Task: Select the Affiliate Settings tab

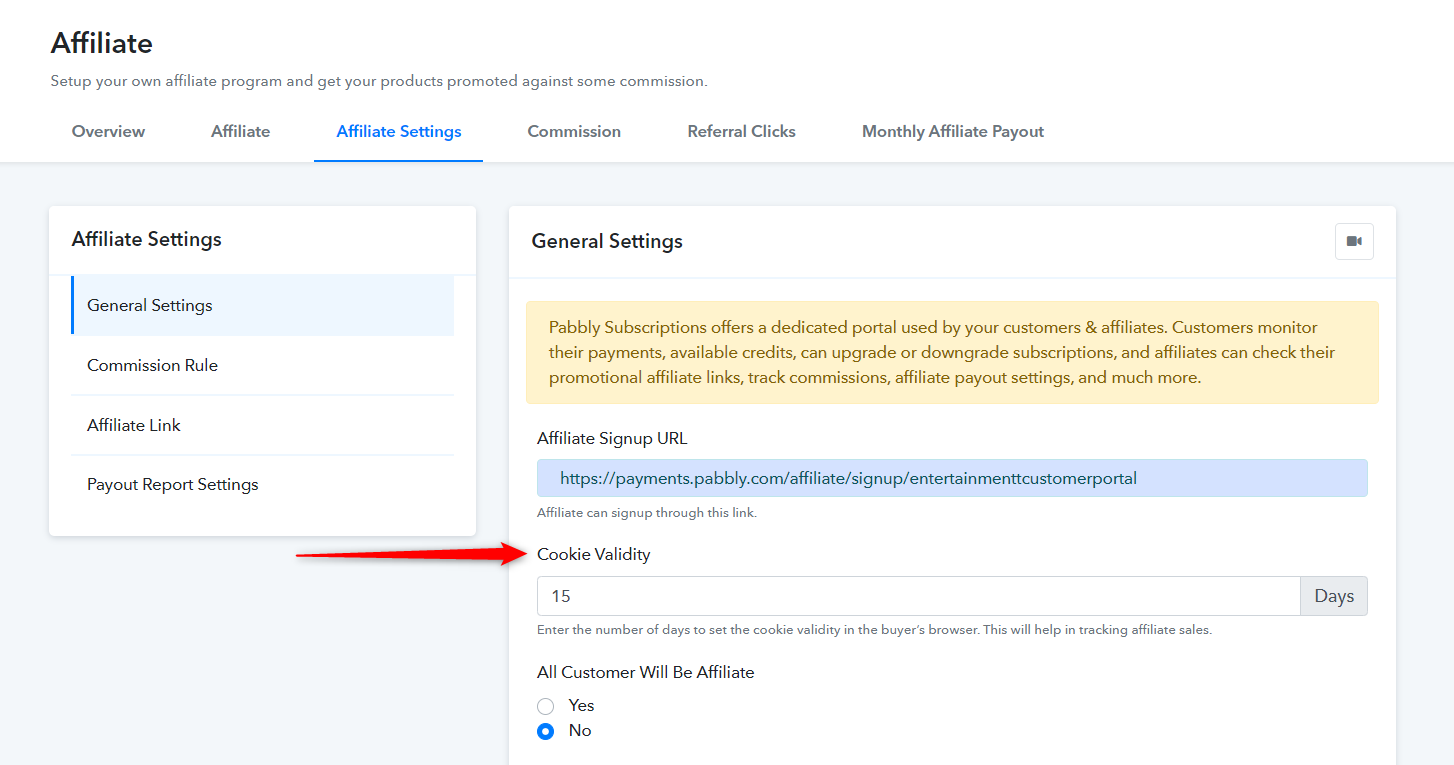Action: click(399, 131)
